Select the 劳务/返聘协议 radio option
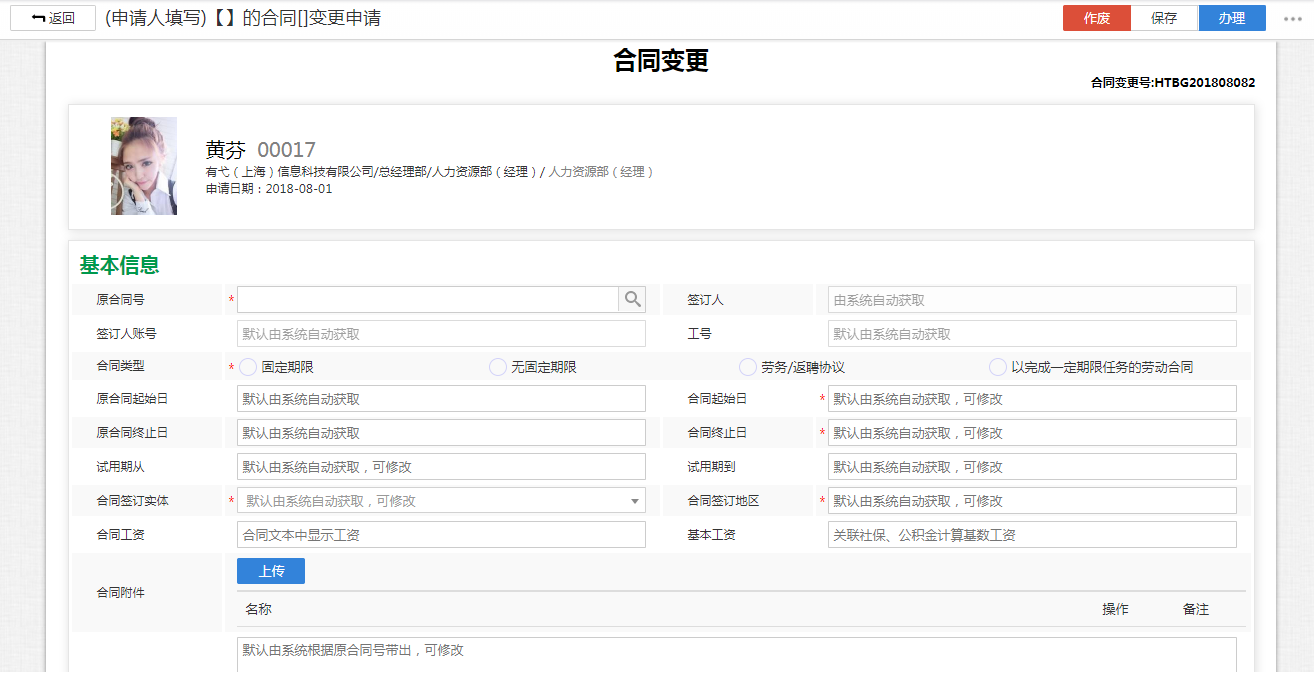1314x700 pixels. [748, 367]
